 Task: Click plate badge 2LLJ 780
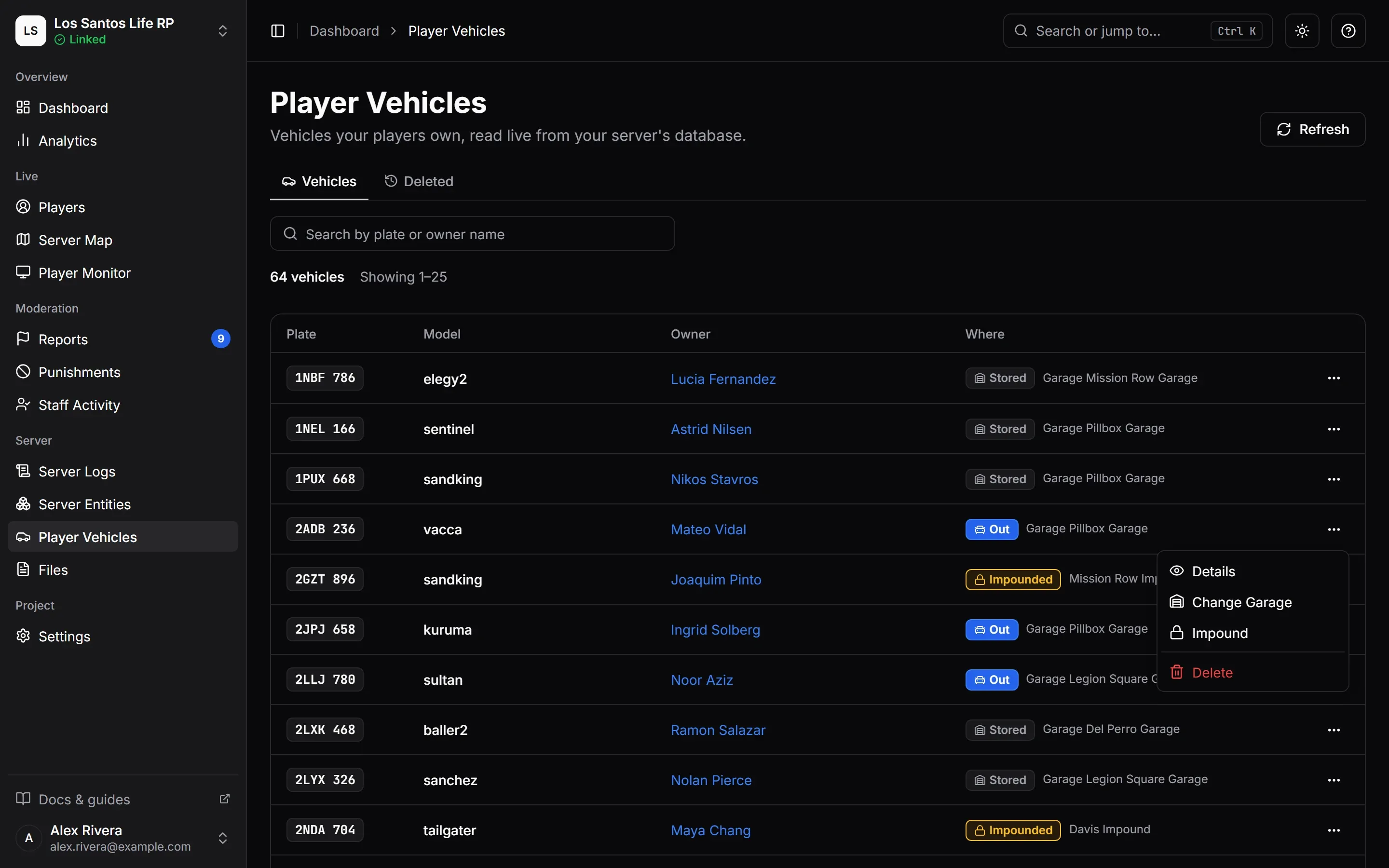coord(325,680)
